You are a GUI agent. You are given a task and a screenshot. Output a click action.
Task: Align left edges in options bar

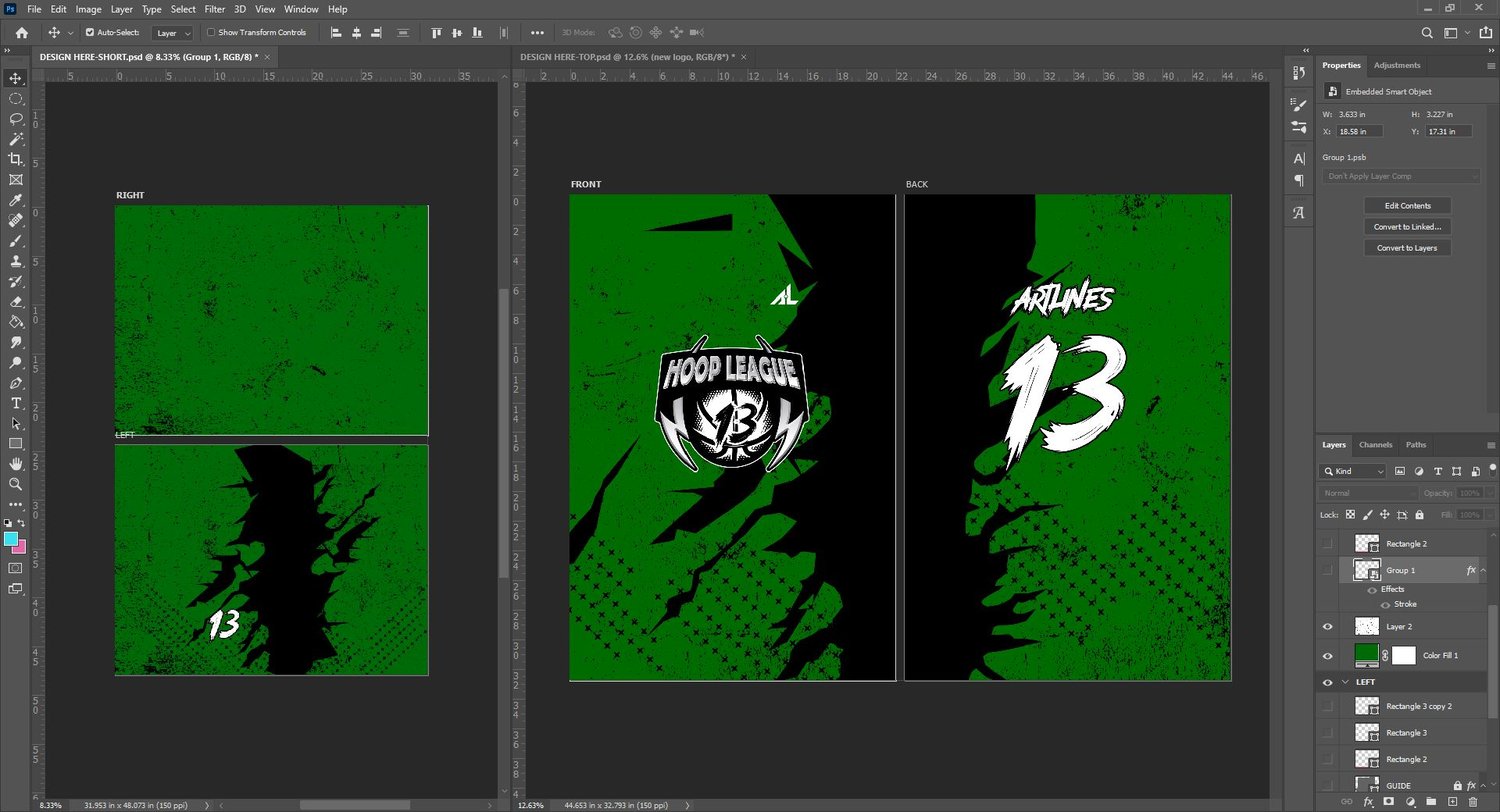tap(335, 33)
